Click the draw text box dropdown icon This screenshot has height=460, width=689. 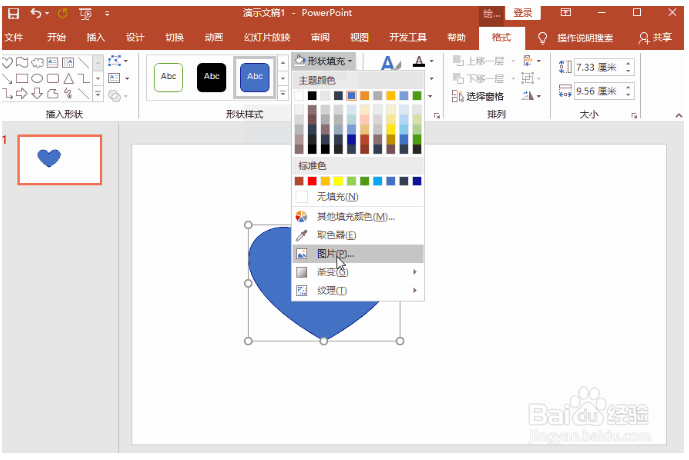pyautogui.click(x=118, y=78)
